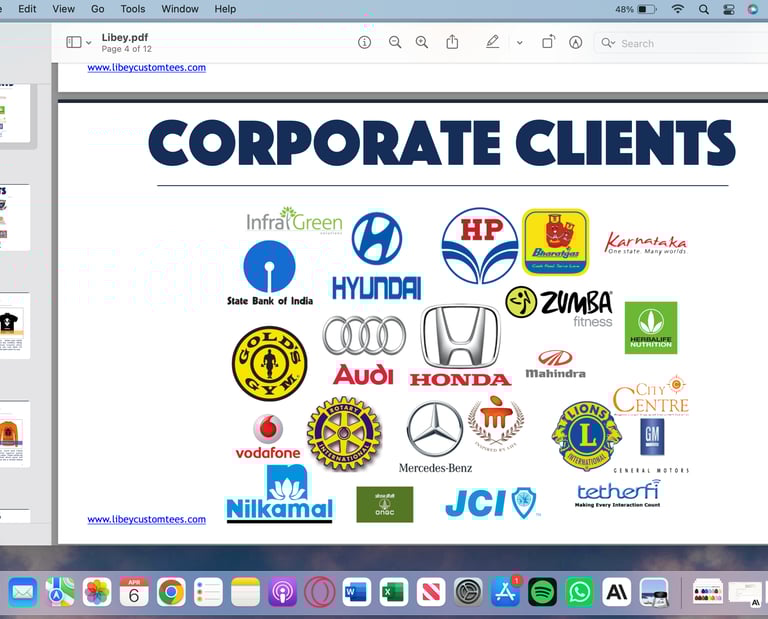This screenshot has height=619, width=768.
Task: Click the battery status icon in the menu bar
Action: click(x=647, y=9)
